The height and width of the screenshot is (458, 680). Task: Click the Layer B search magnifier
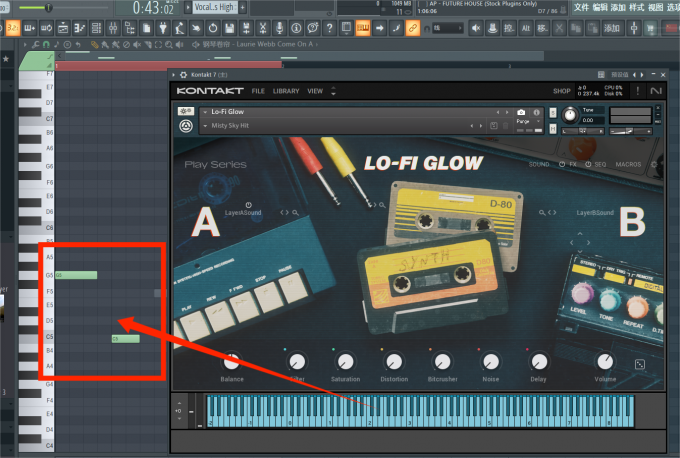click(x=542, y=213)
